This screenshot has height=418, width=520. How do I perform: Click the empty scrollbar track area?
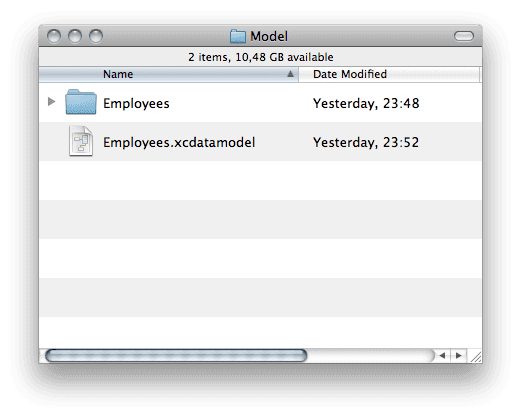(370, 355)
